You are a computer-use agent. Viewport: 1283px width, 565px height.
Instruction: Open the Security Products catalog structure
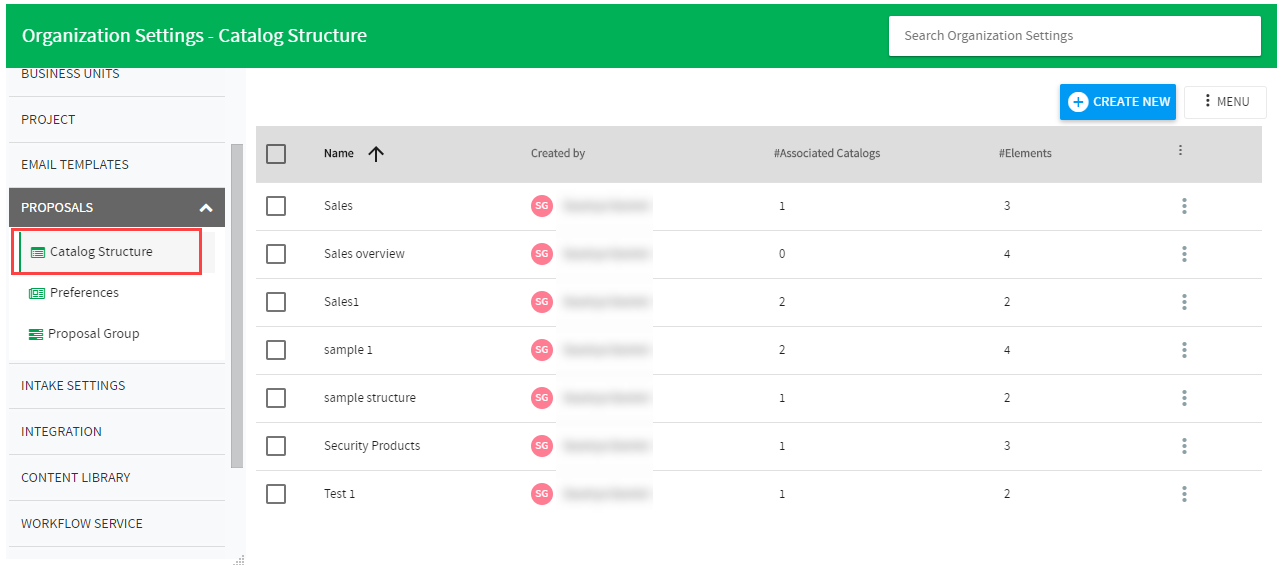coord(372,446)
